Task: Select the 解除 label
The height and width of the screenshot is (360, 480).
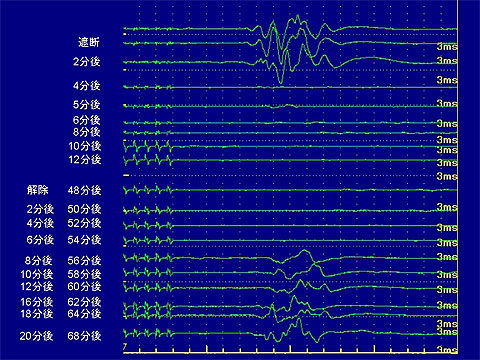Action: coord(38,190)
